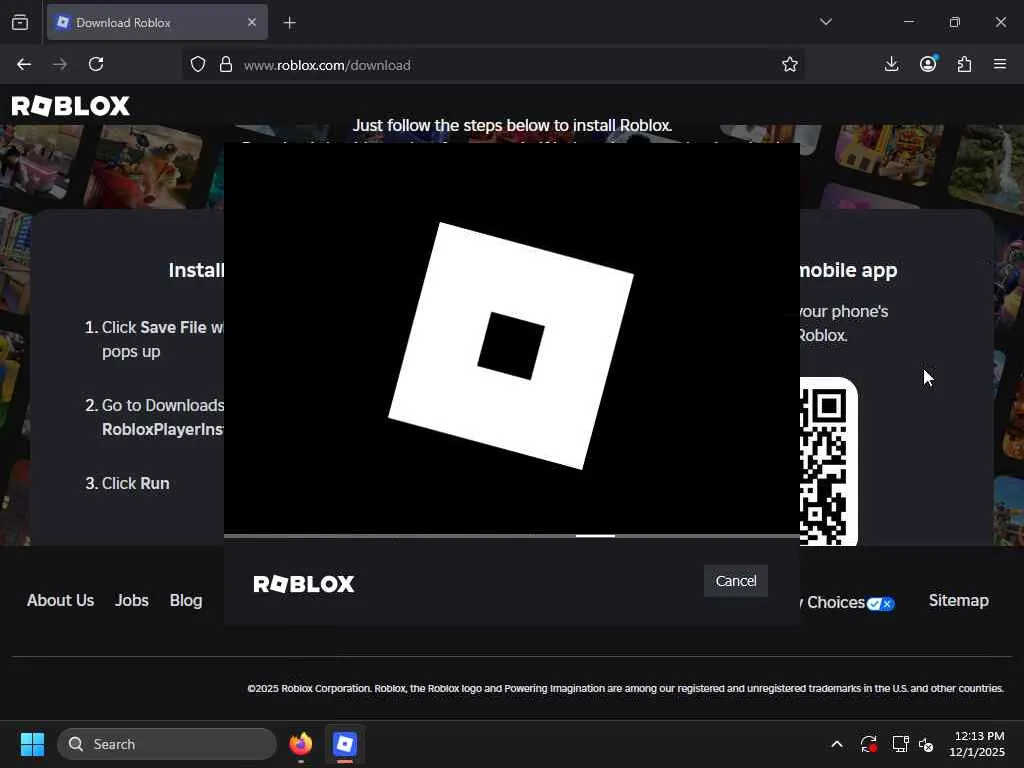This screenshot has width=1024, height=768.
Task: Click the privacy choices toggle icon
Action: click(x=880, y=603)
